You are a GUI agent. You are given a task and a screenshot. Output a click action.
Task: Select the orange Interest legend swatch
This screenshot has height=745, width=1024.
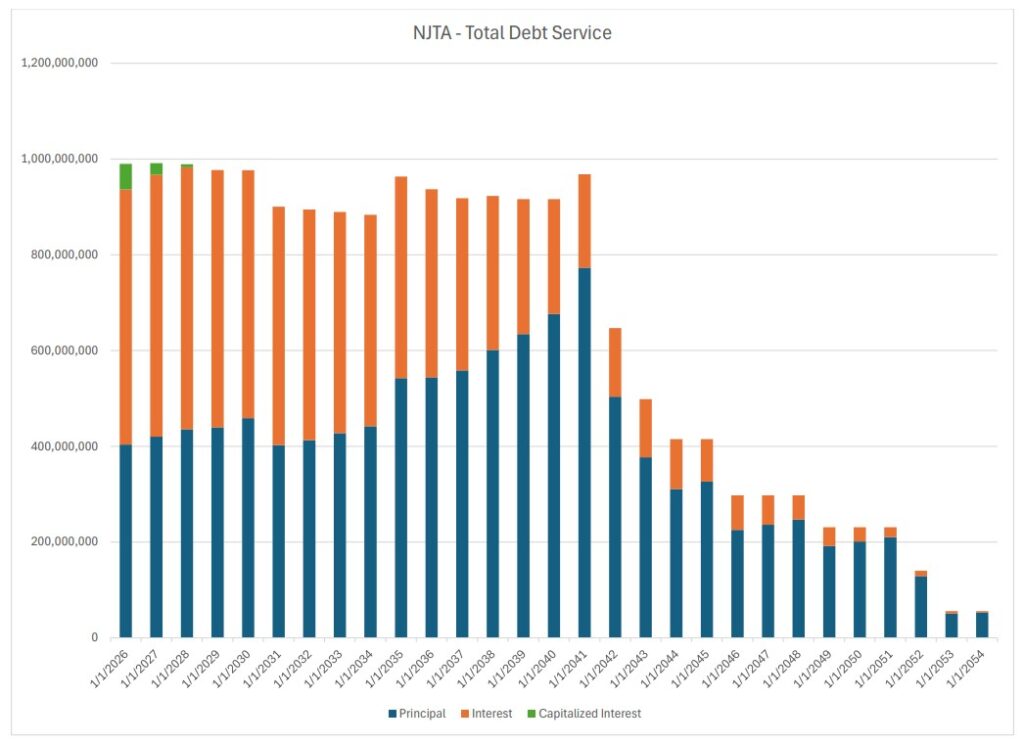click(464, 714)
